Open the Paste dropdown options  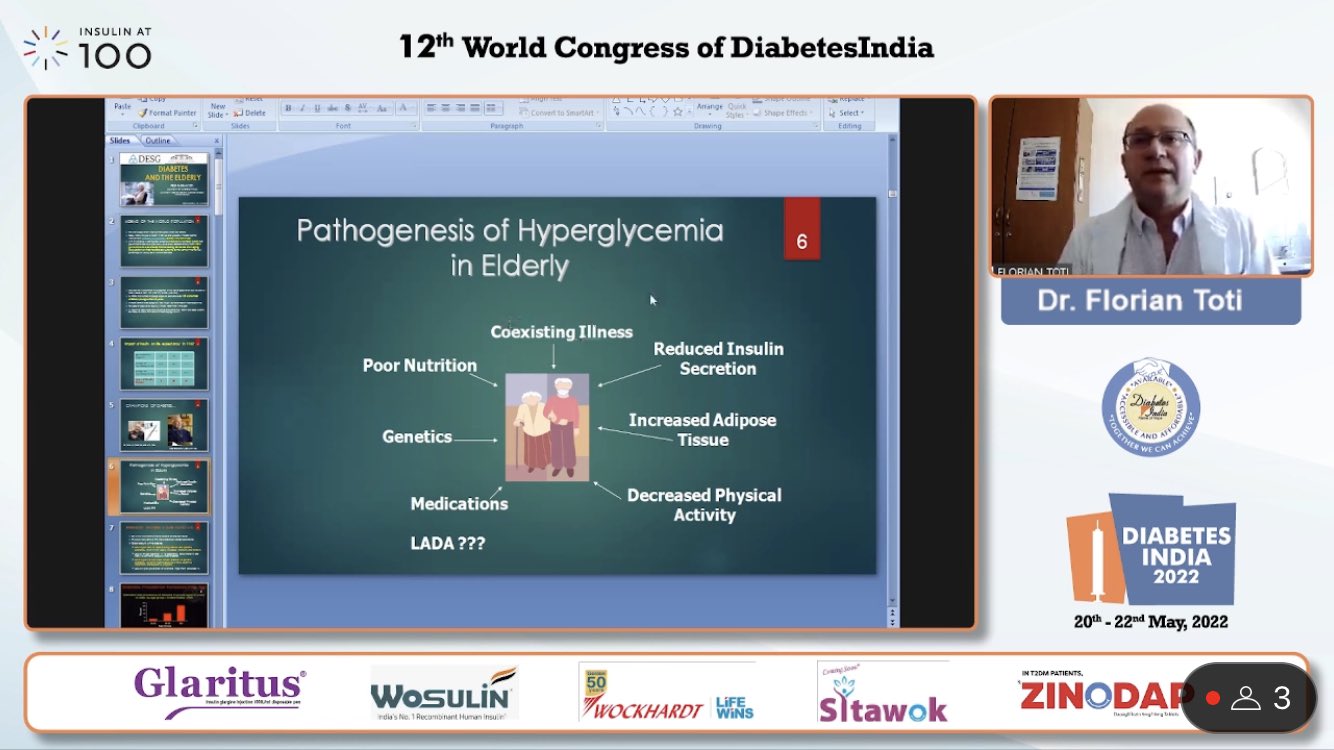123,113
